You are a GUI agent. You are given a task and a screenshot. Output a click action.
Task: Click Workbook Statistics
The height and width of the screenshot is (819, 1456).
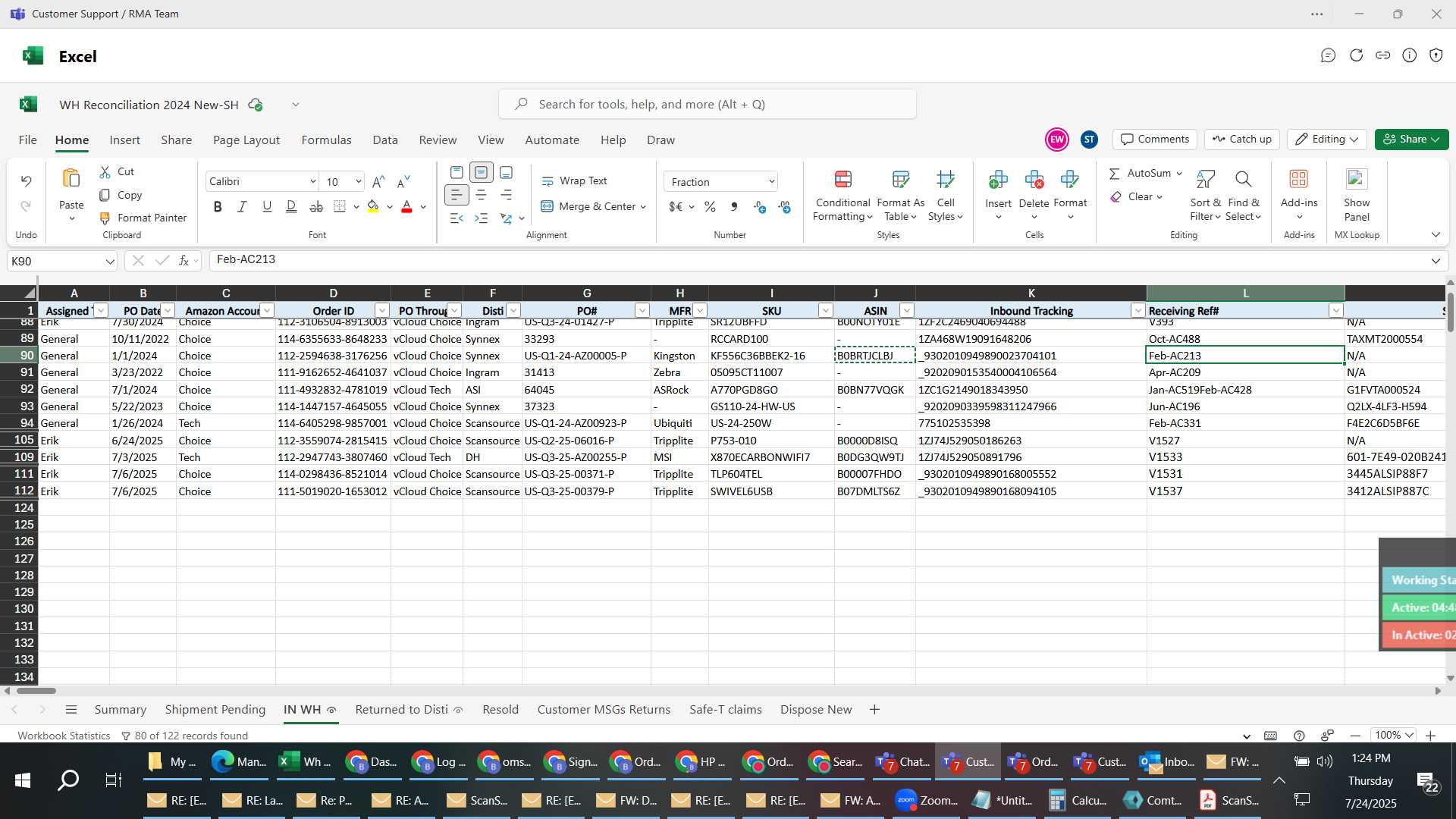(64, 736)
